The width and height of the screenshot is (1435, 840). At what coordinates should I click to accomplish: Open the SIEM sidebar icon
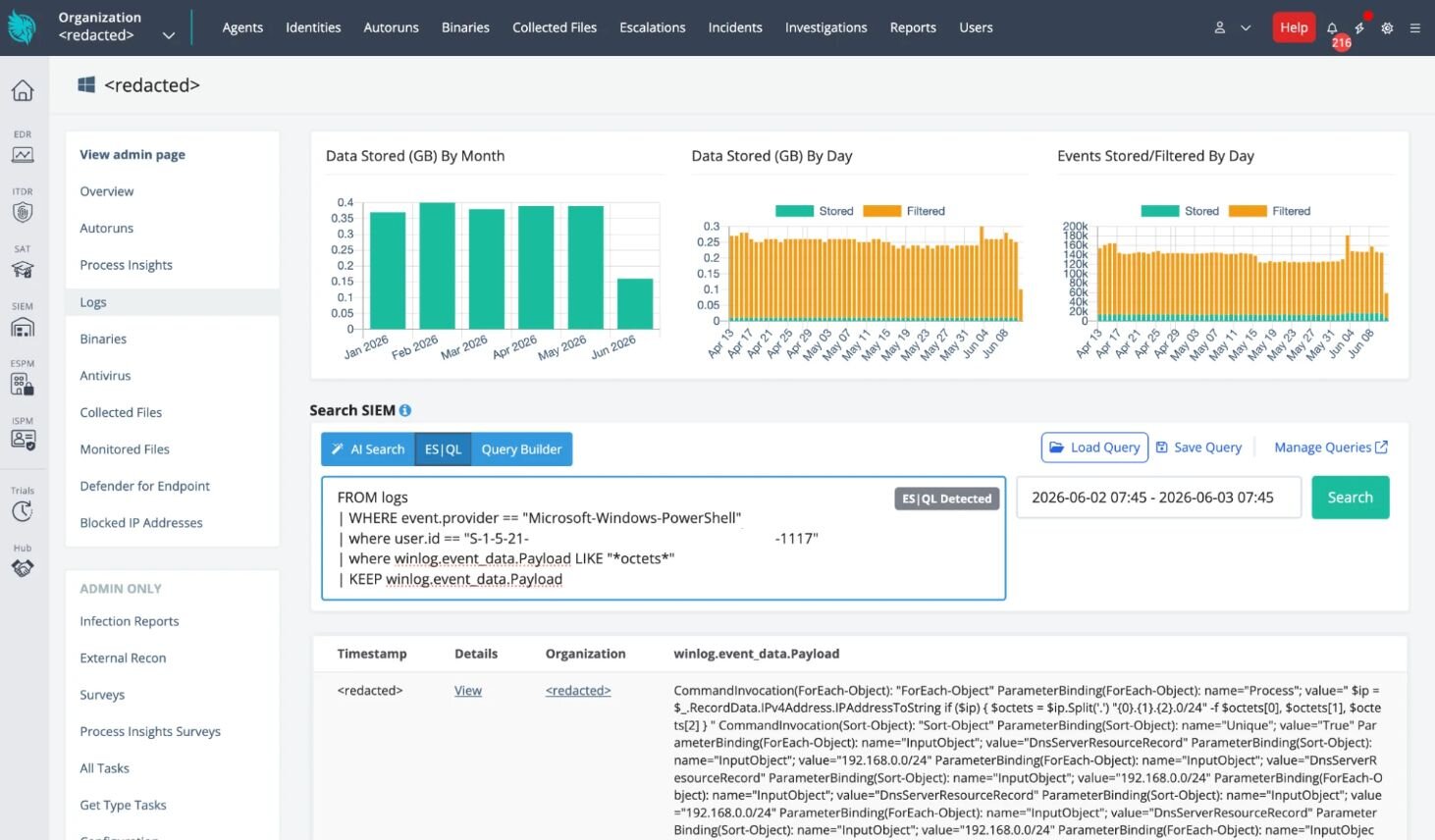[23, 327]
